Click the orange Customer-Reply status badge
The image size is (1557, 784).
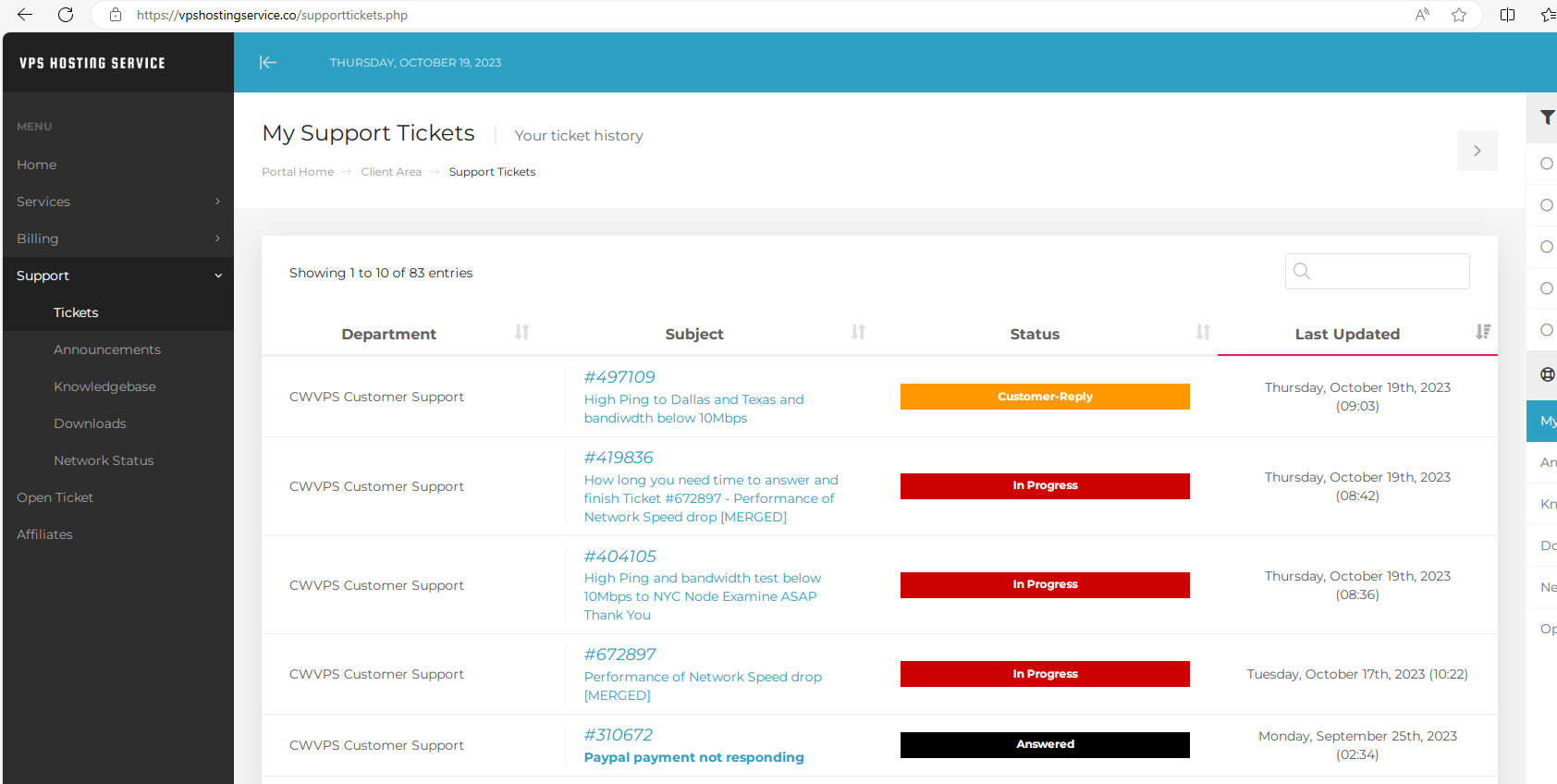[x=1045, y=397]
